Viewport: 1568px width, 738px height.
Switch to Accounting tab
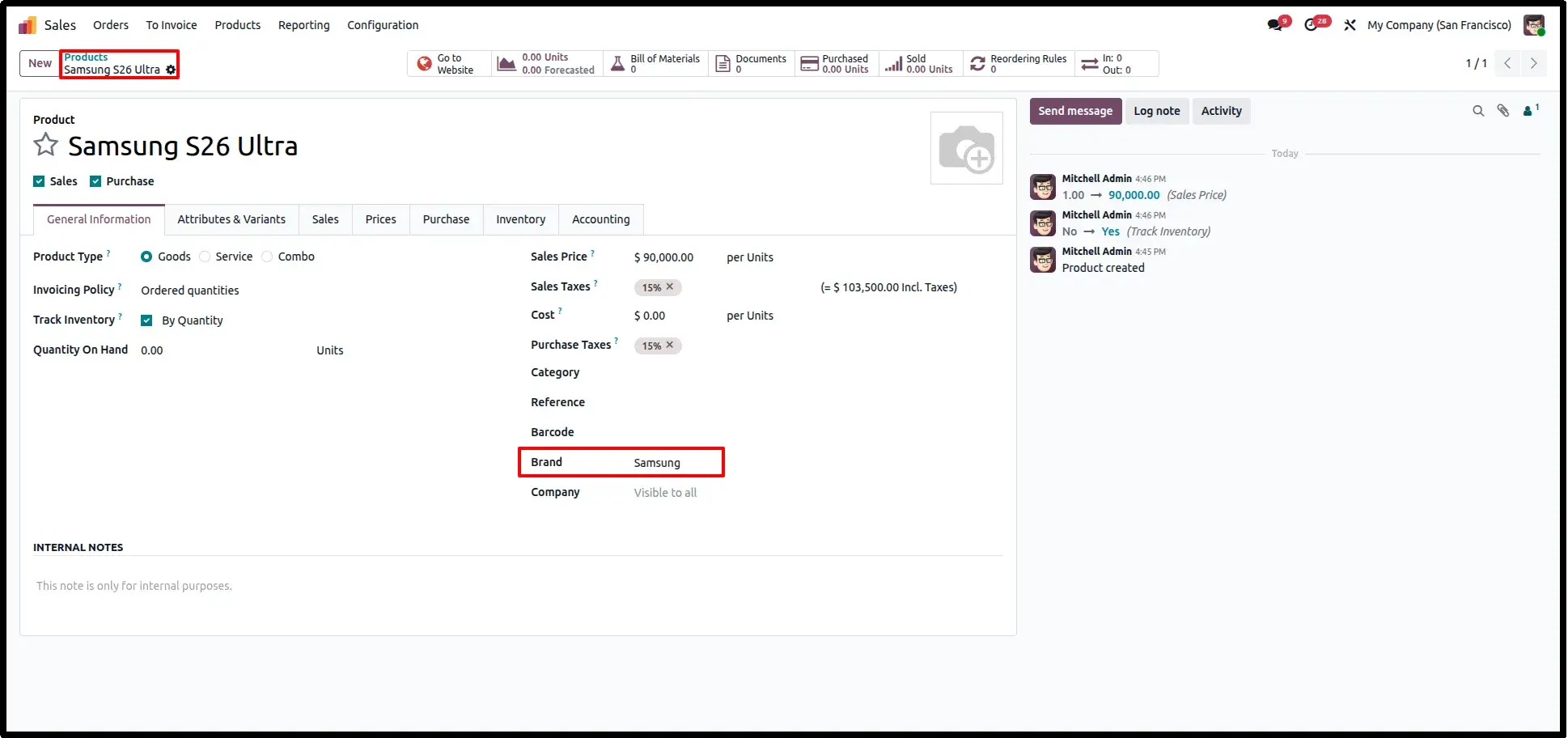click(x=601, y=219)
